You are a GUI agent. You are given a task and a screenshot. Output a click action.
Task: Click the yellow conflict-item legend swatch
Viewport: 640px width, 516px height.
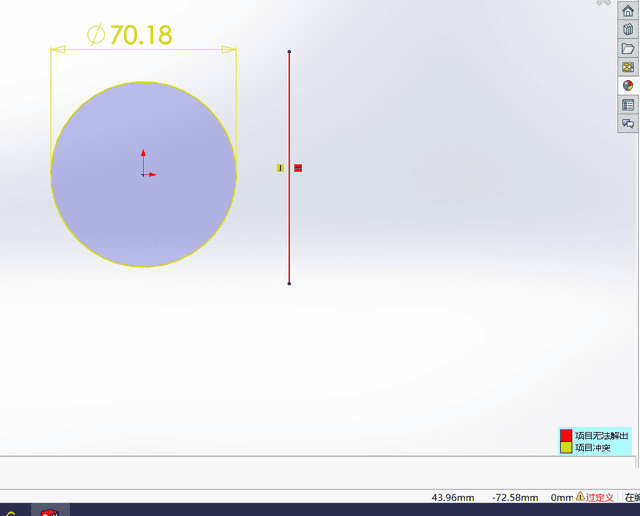[x=566, y=447]
